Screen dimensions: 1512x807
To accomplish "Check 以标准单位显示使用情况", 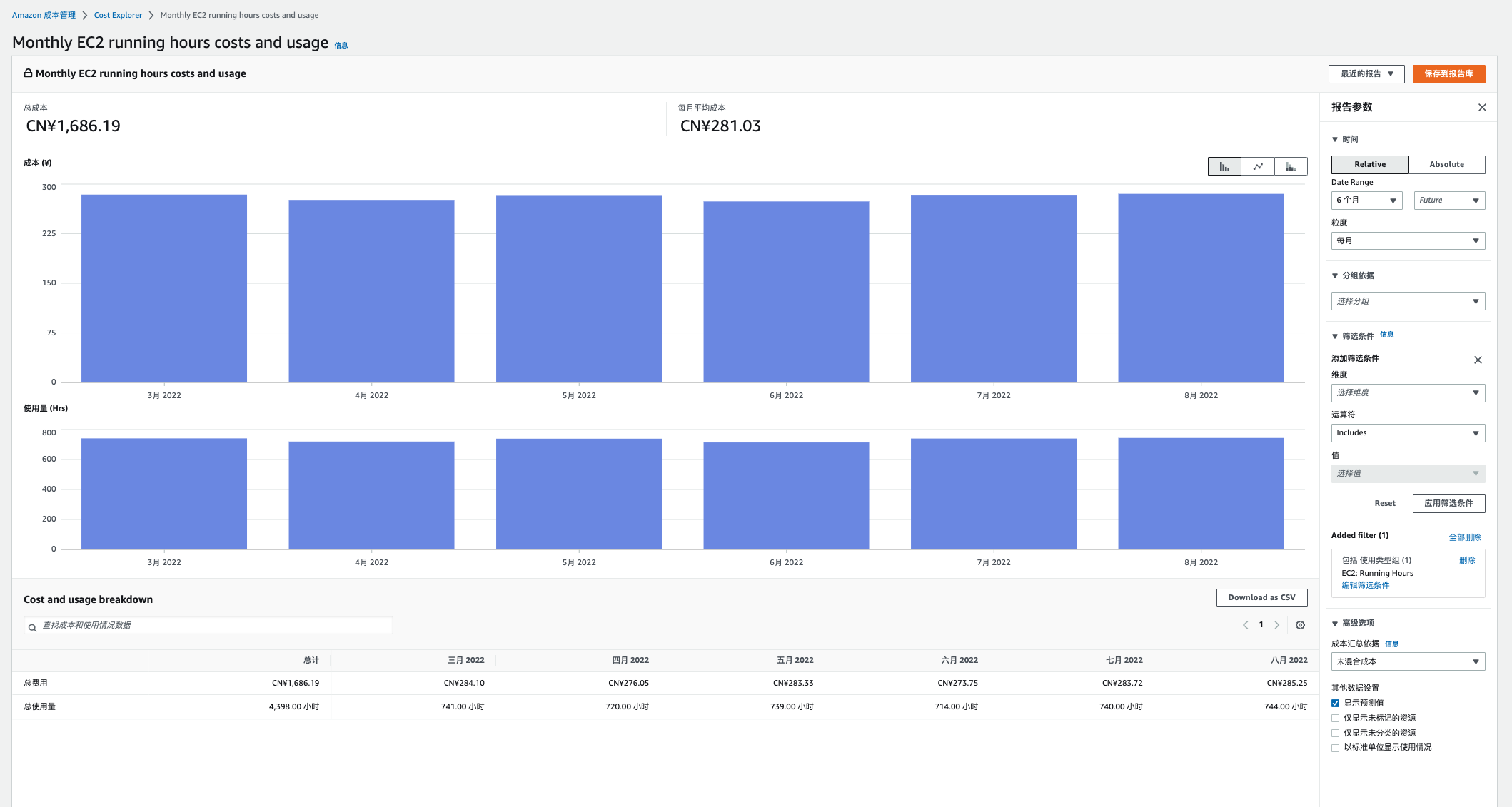I will coord(1335,747).
